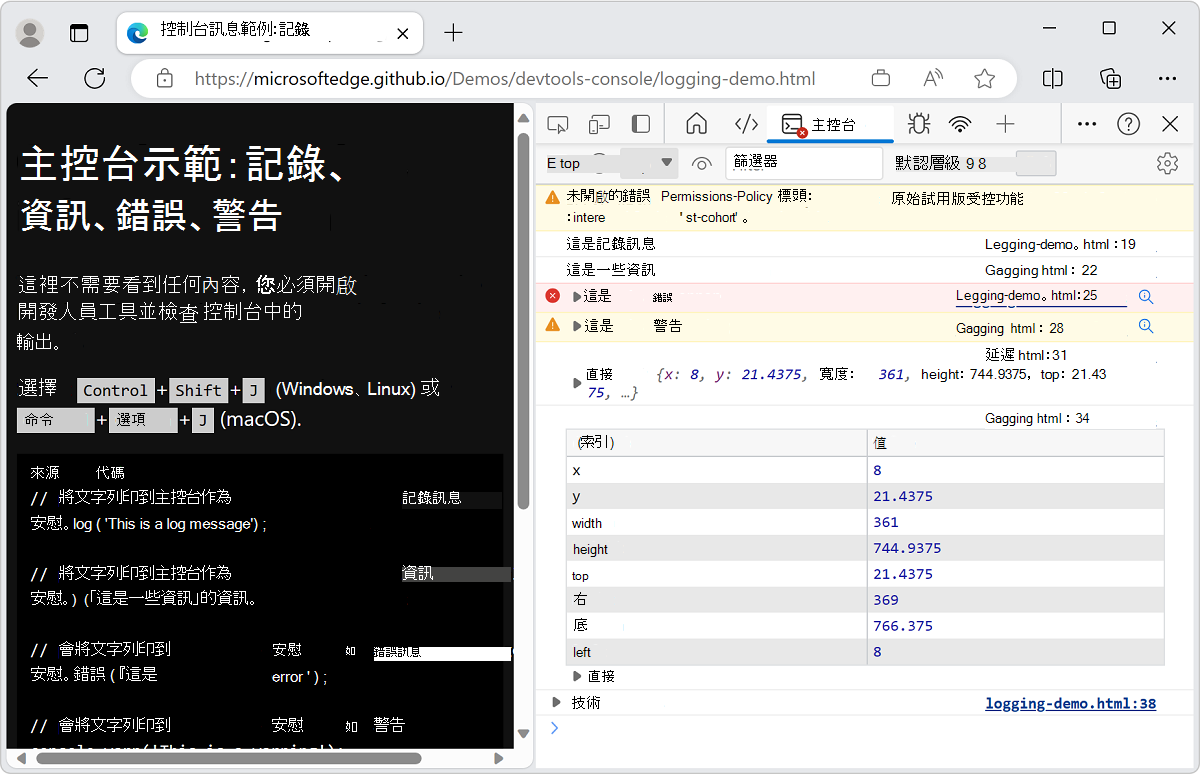Open DevTools settings gear
Image resolution: width=1200 pixels, height=774 pixels.
(x=1166, y=163)
